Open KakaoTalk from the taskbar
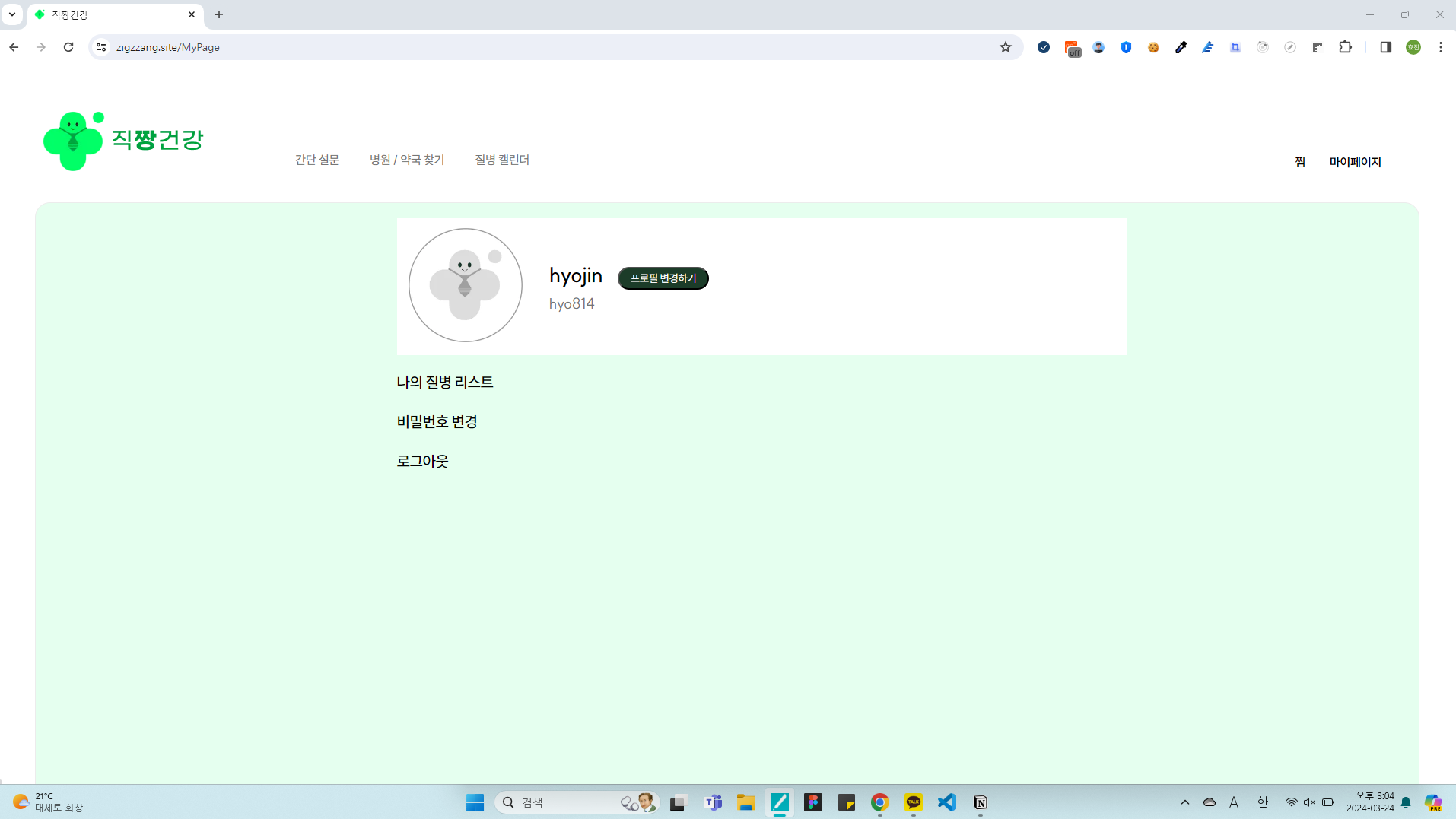This screenshot has height=819, width=1456. pyautogui.click(x=913, y=802)
